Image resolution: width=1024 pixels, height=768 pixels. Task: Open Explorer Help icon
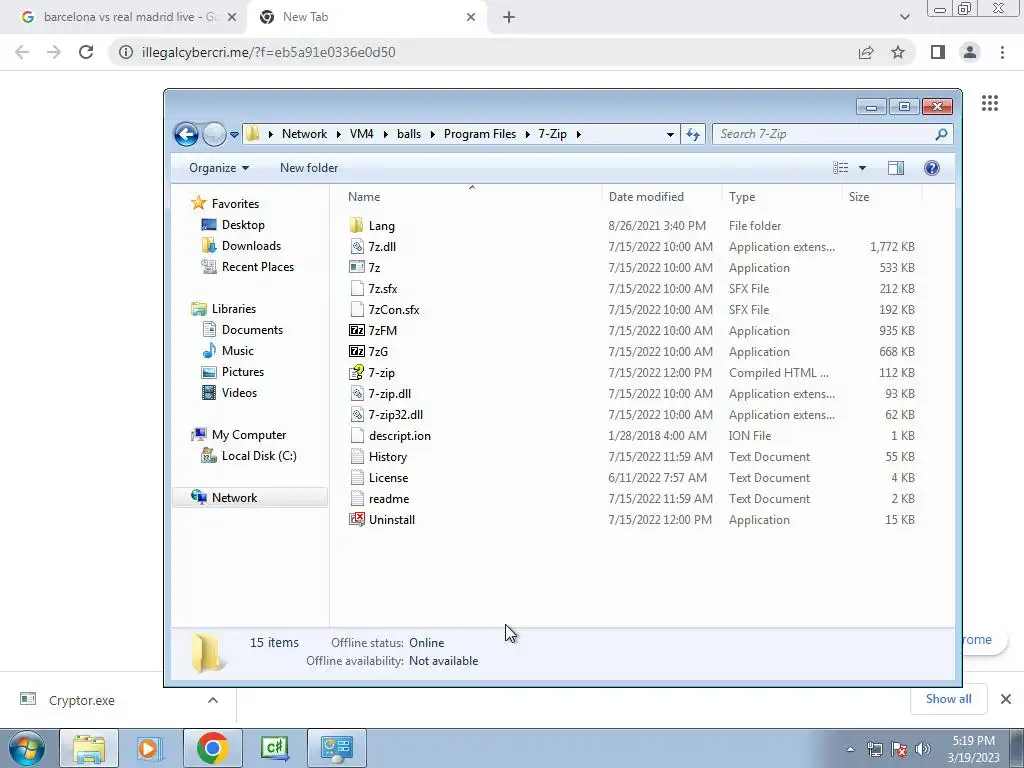[x=932, y=168]
